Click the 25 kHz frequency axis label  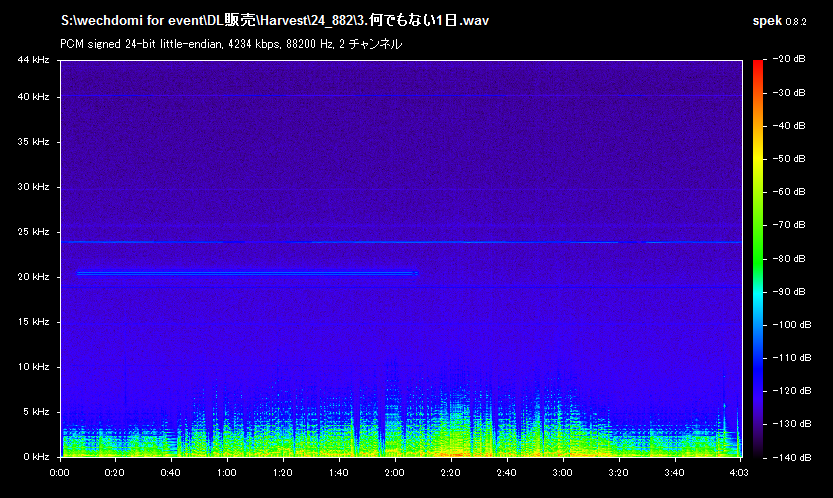point(33,232)
